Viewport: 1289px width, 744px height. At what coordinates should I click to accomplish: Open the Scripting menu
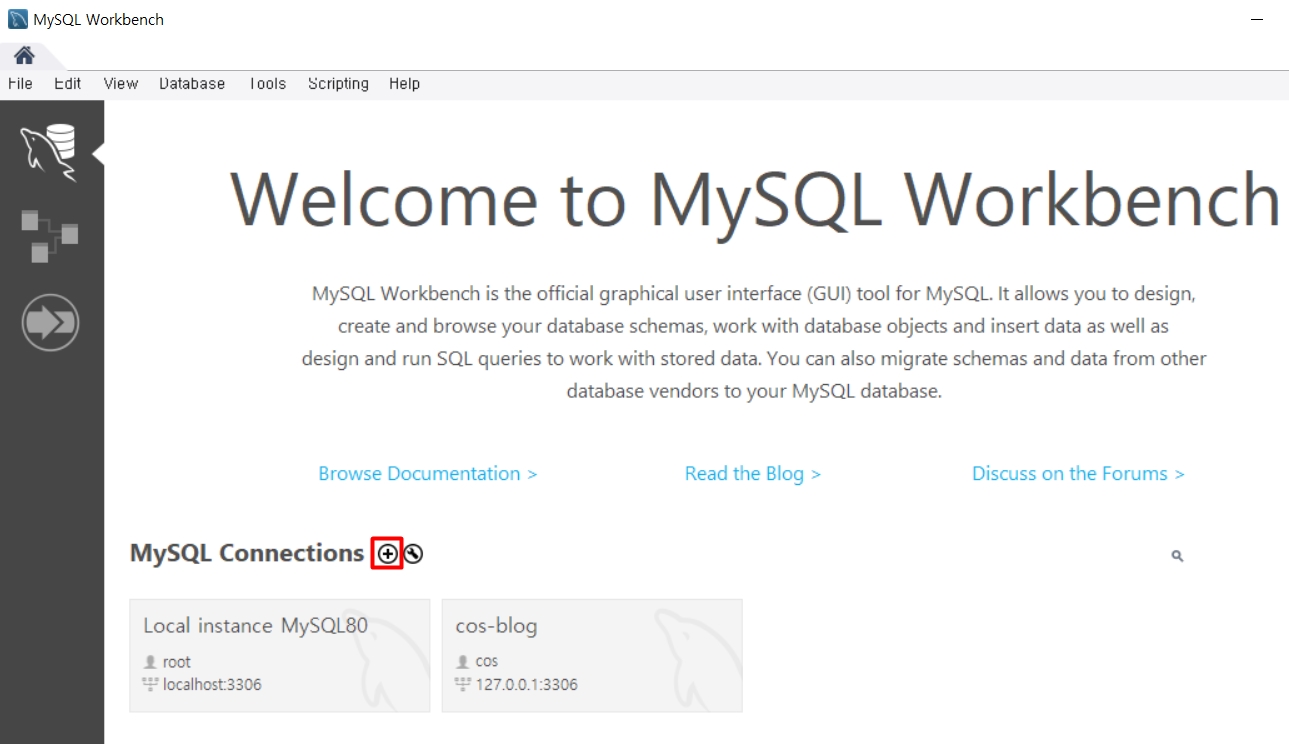click(338, 84)
